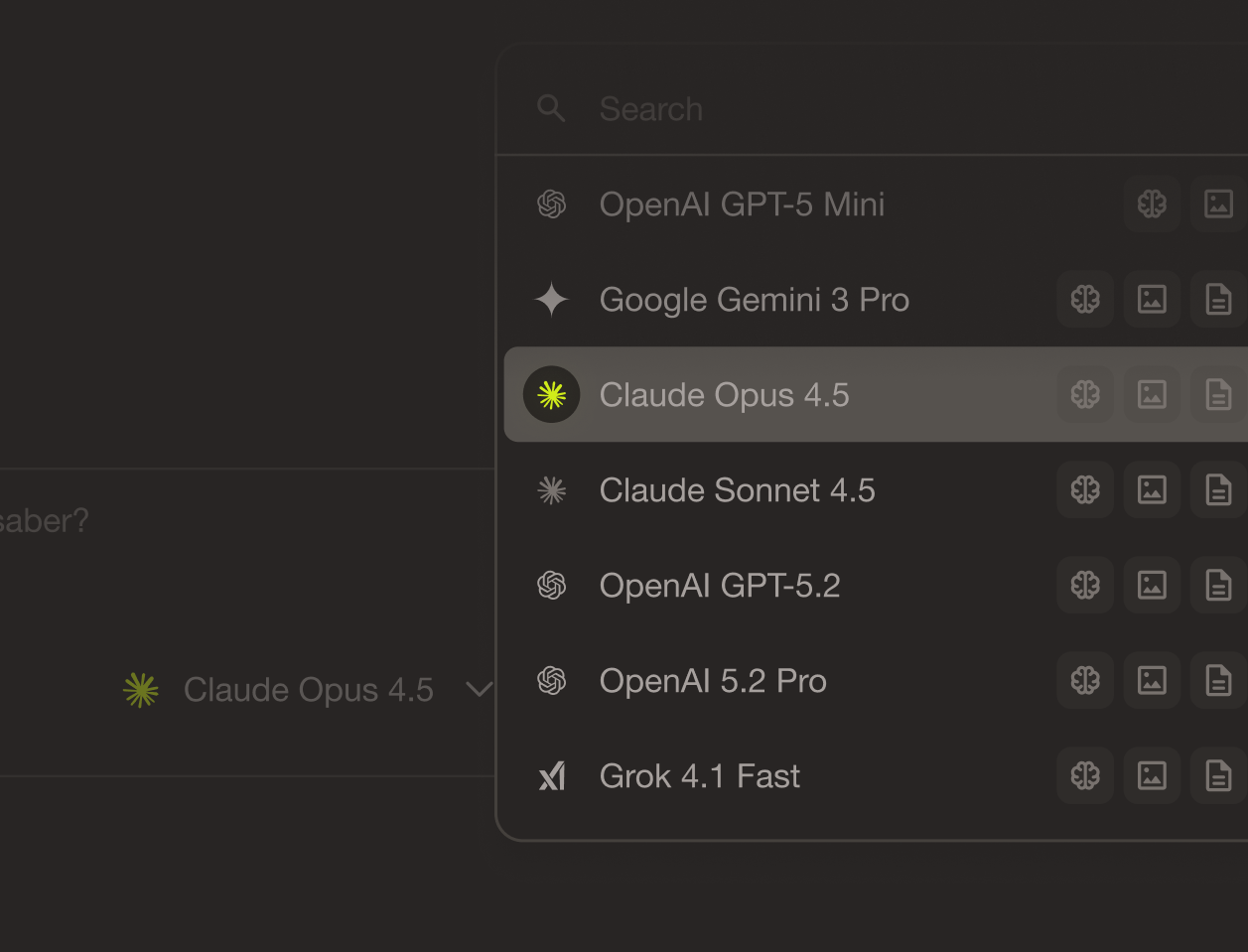Select Google Gemini 3 Pro model
This screenshot has width=1248, height=952.
click(x=754, y=299)
